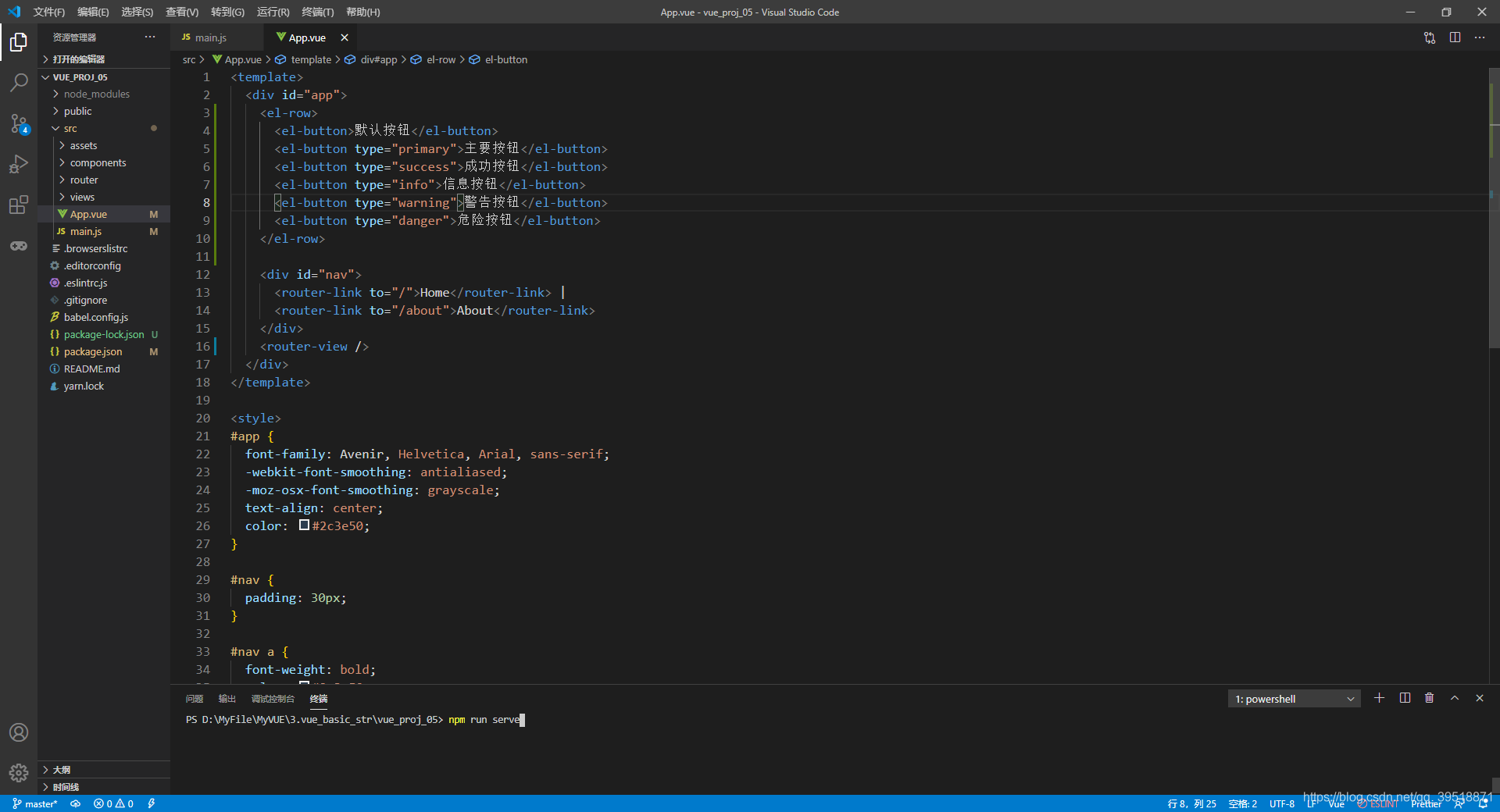
Task: Split the terminal panel
Action: [x=1405, y=698]
